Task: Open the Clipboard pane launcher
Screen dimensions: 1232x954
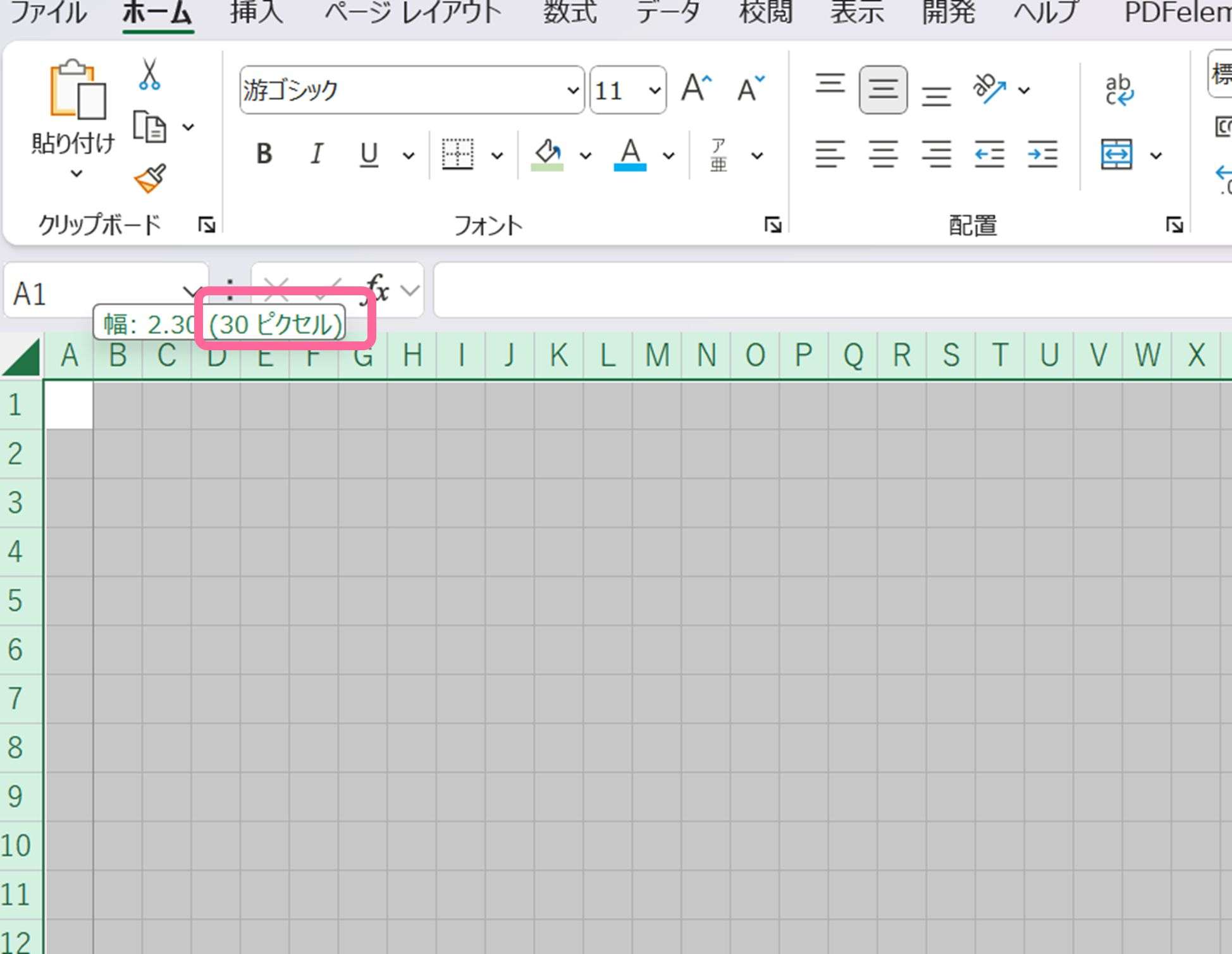Action: [207, 224]
